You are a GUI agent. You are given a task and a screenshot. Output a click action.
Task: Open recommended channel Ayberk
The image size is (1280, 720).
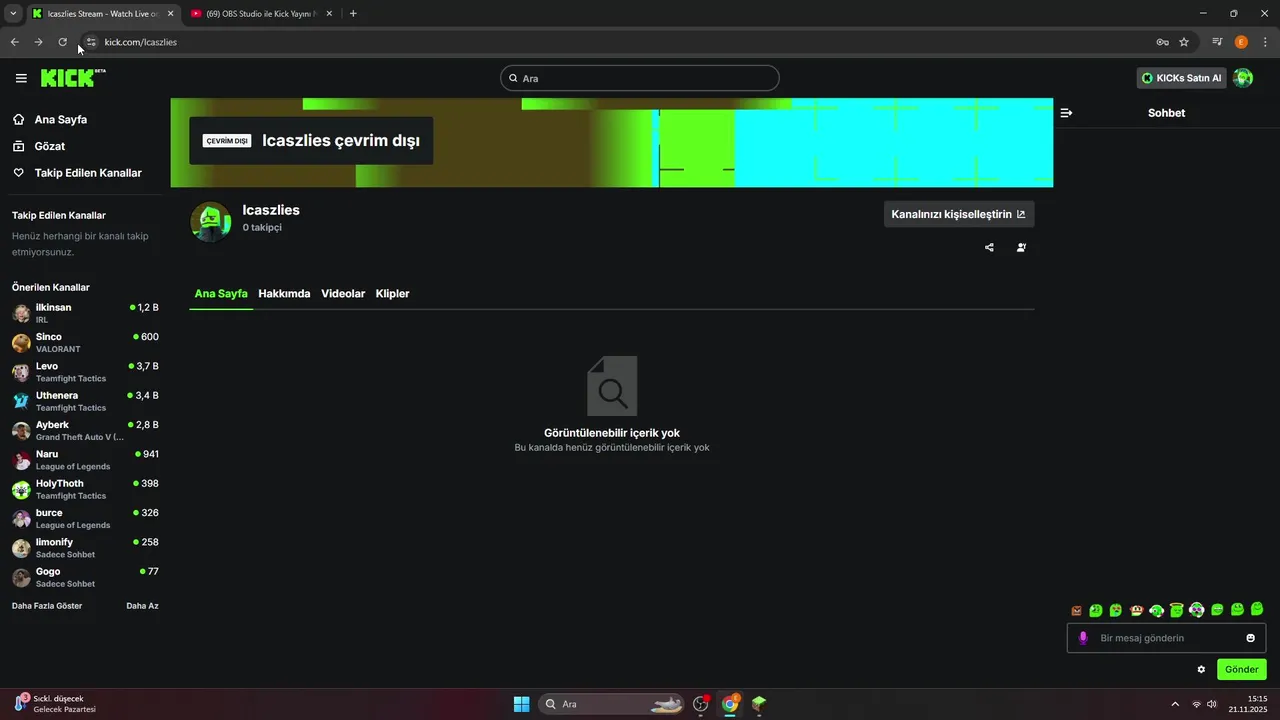pyautogui.click(x=85, y=431)
